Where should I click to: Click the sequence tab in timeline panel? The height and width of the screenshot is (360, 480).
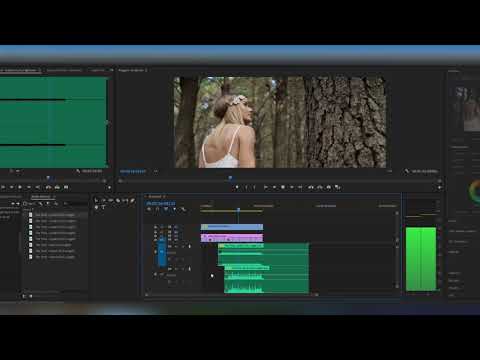157,197
